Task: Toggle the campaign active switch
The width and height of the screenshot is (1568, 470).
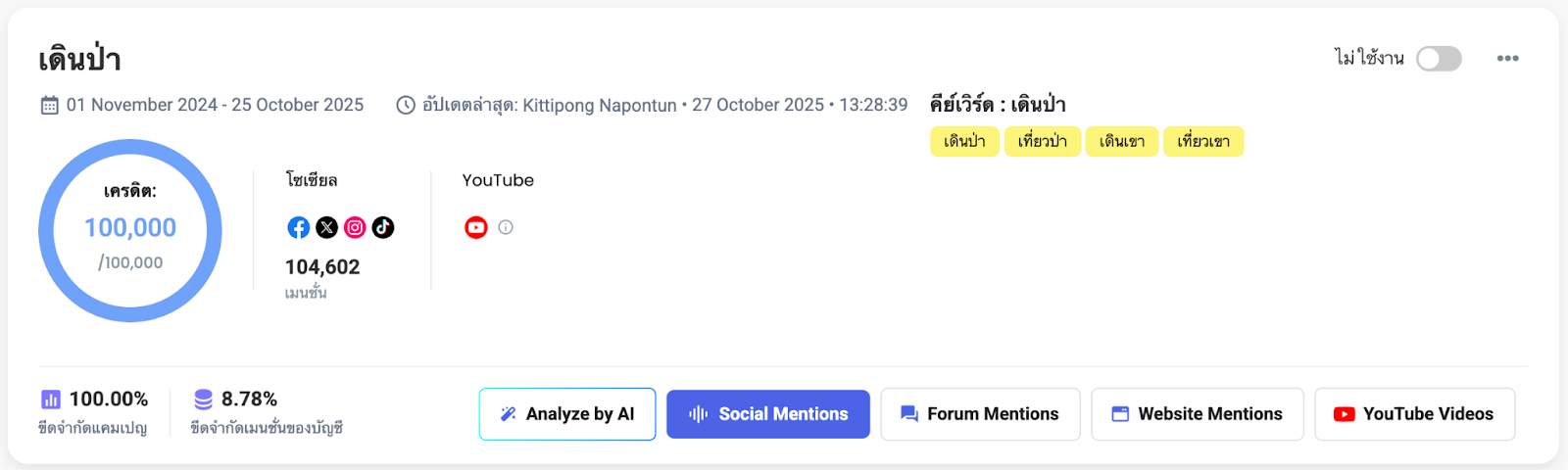Action: pos(1439,59)
